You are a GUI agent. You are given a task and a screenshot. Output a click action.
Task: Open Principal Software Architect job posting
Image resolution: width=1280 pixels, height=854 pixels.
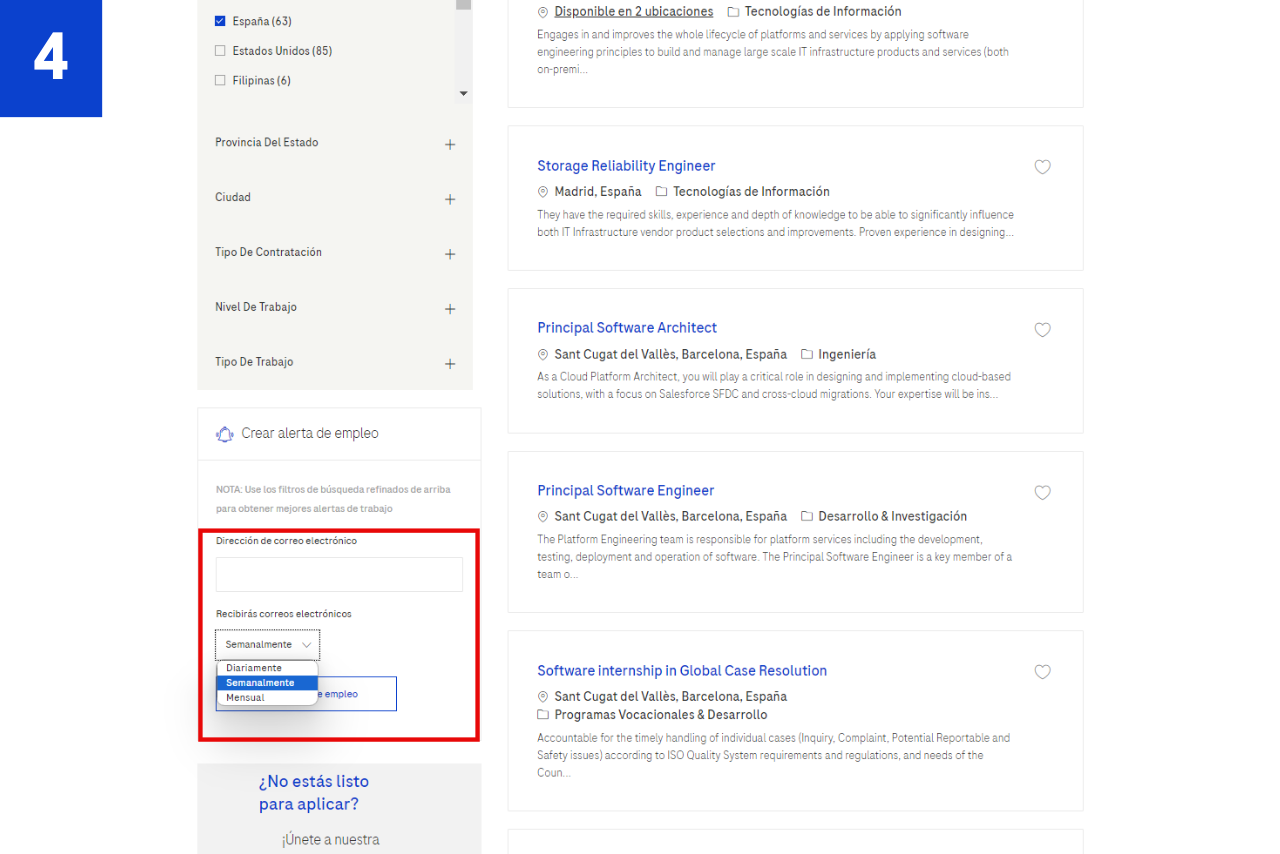click(x=627, y=328)
